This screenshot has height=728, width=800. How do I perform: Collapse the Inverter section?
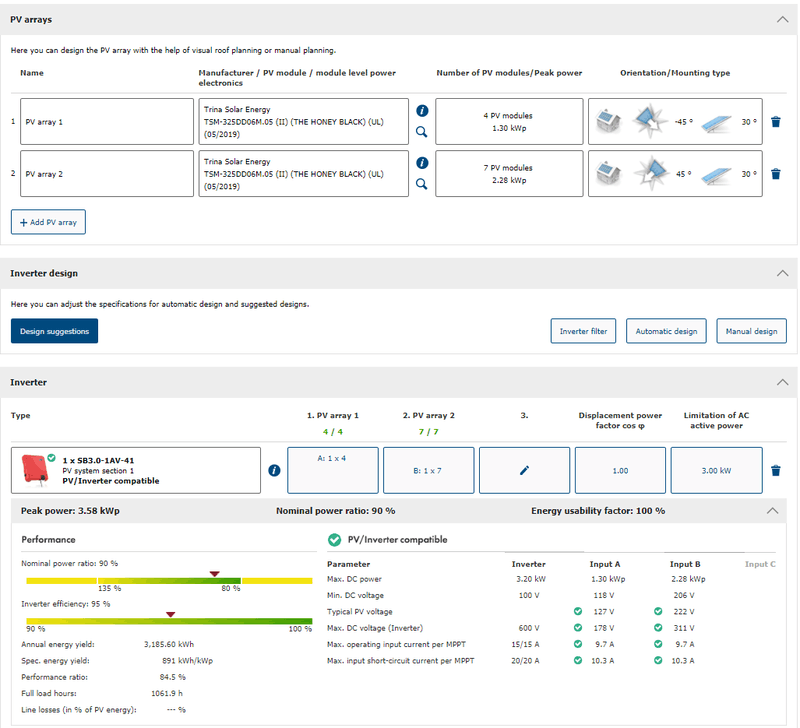[781, 382]
